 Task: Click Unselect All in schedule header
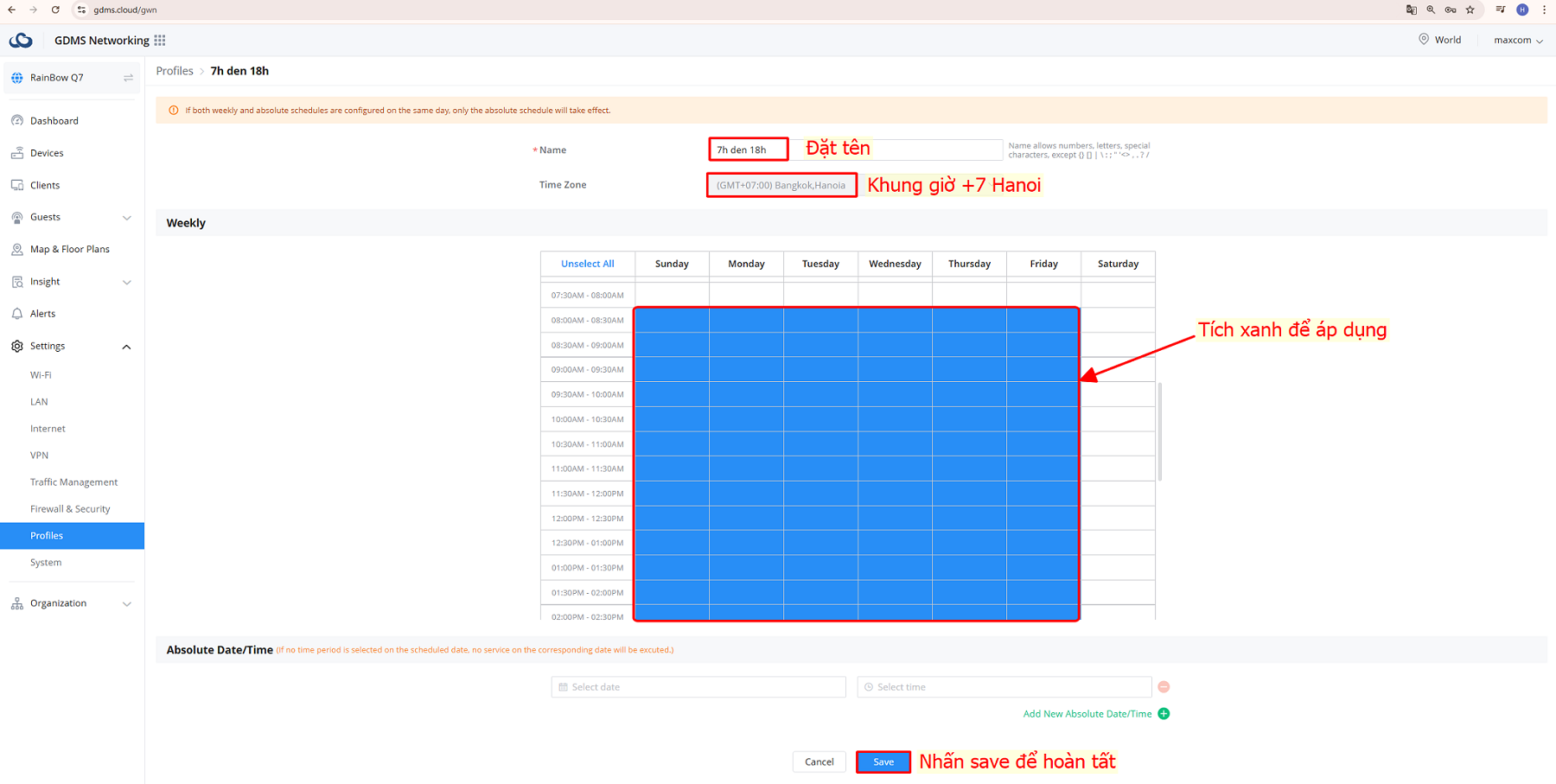coord(587,265)
